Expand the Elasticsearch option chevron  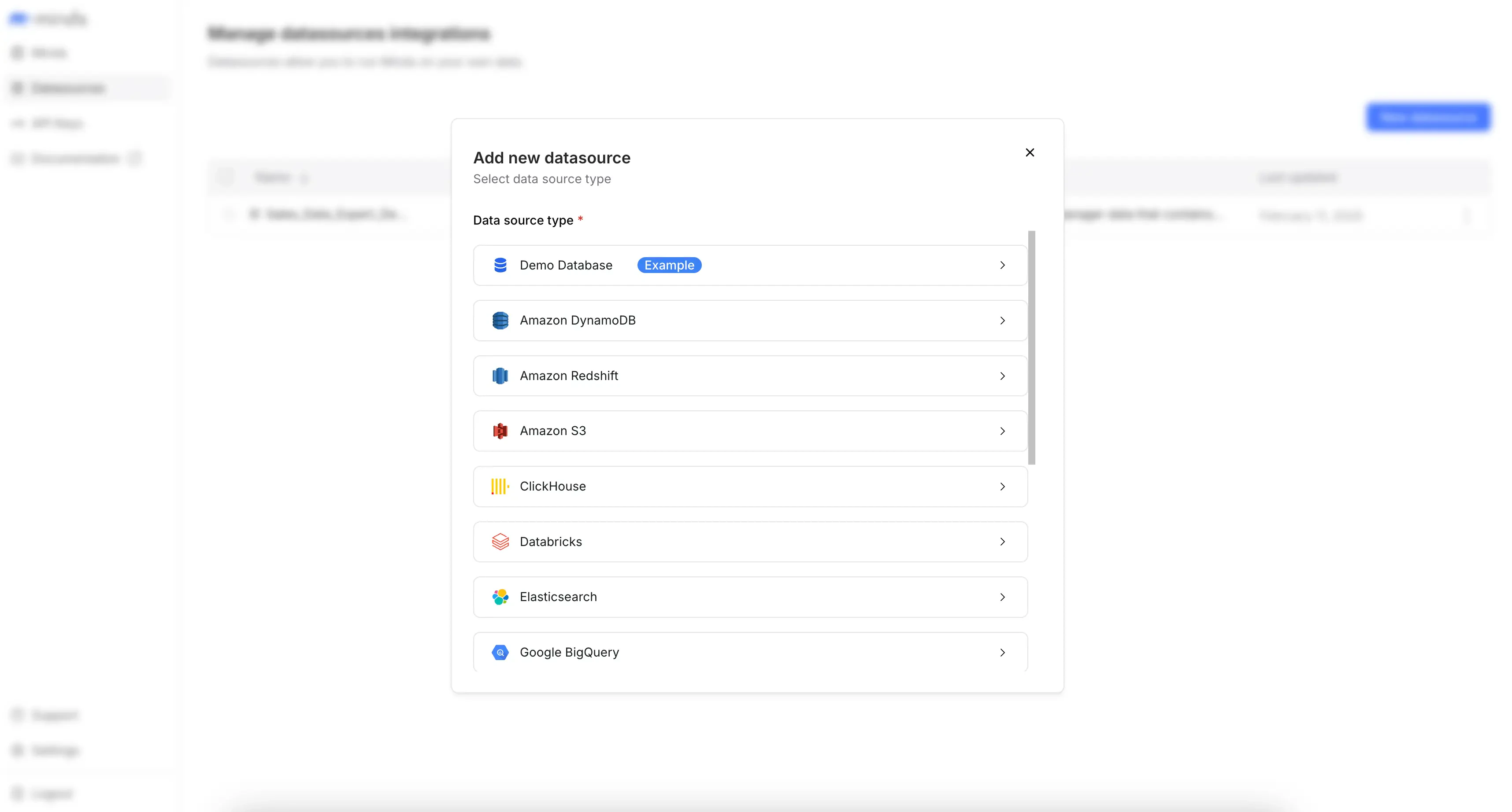pyautogui.click(x=1003, y=597)
